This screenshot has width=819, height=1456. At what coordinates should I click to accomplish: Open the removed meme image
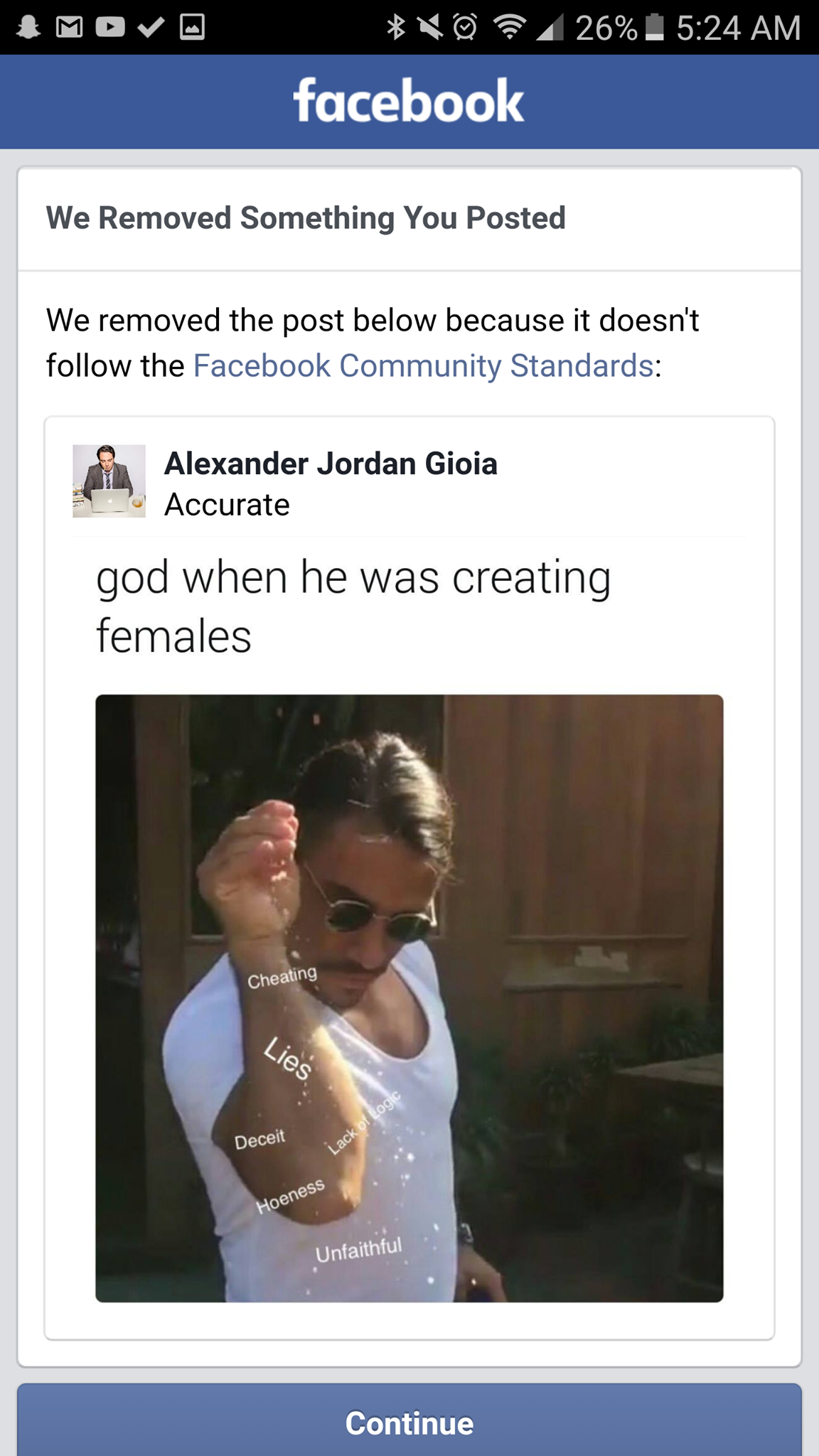pos(409,998)
